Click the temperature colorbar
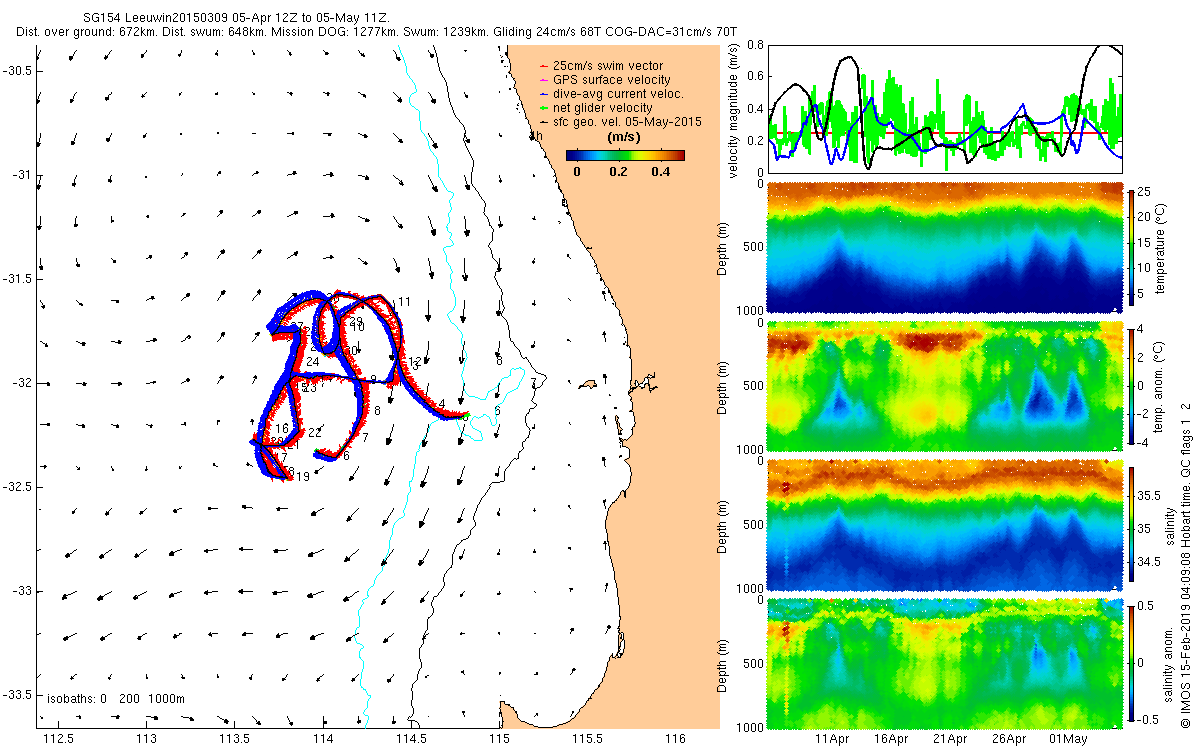The height and width of the screenshot is (750, 1200). point(1132,248)
